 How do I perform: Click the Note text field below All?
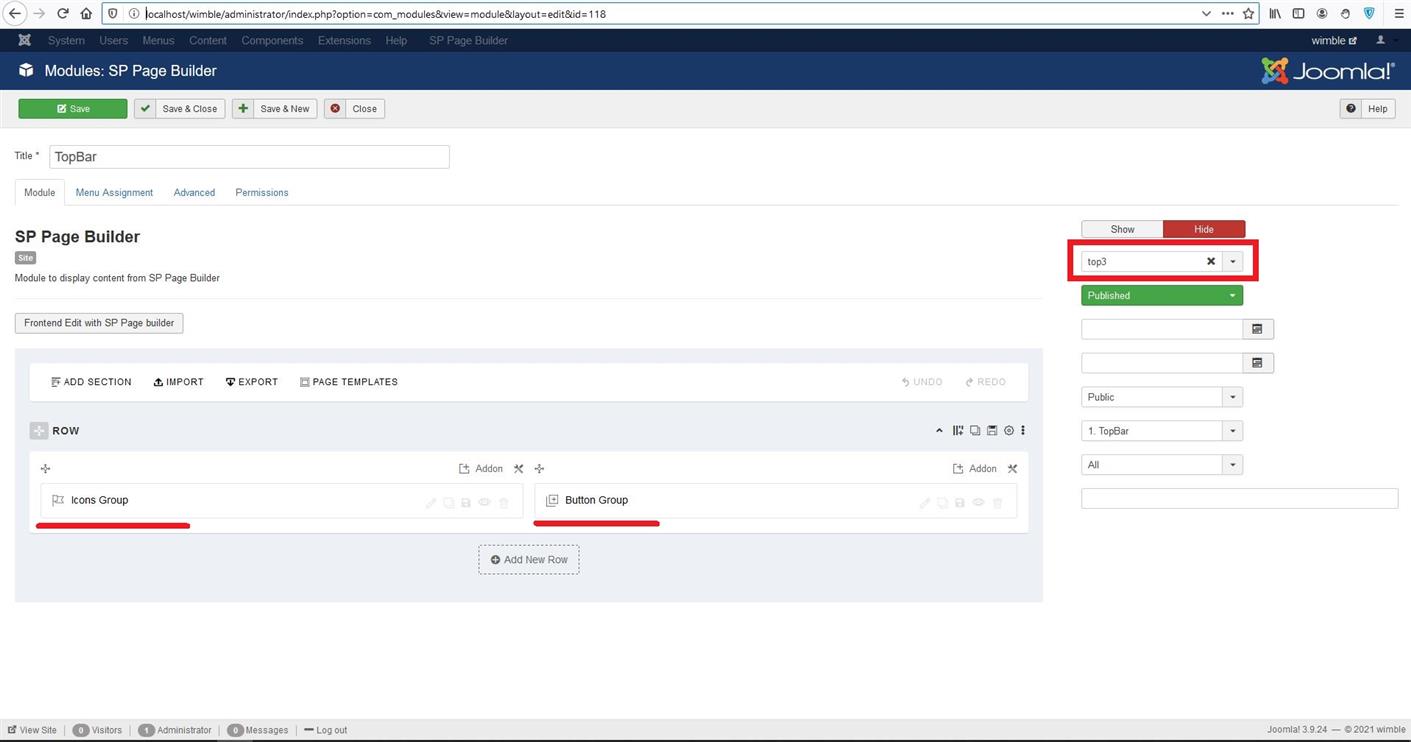tap(1239, 498)
